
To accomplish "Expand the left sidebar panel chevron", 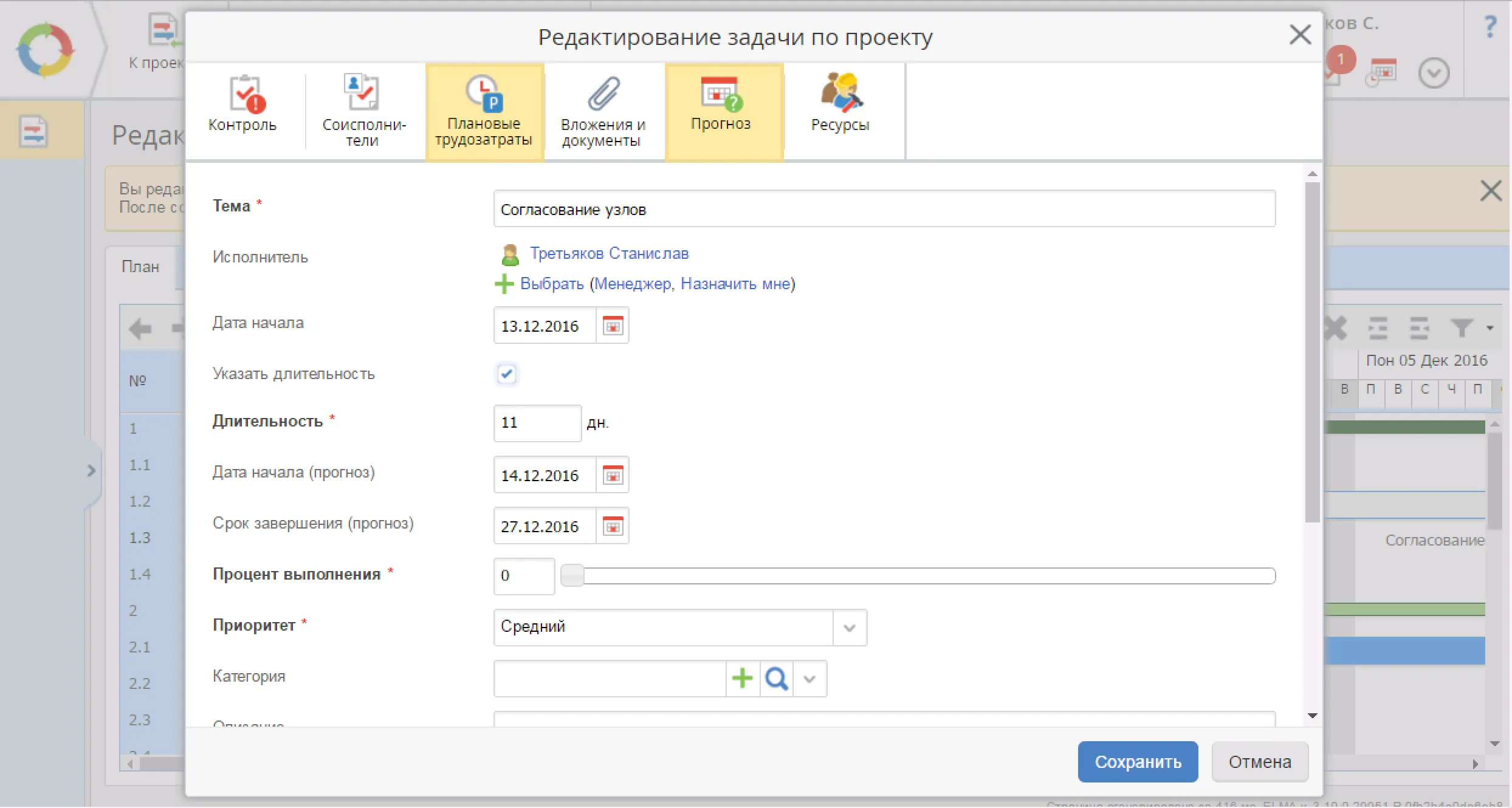I will [x=91, y=471].
